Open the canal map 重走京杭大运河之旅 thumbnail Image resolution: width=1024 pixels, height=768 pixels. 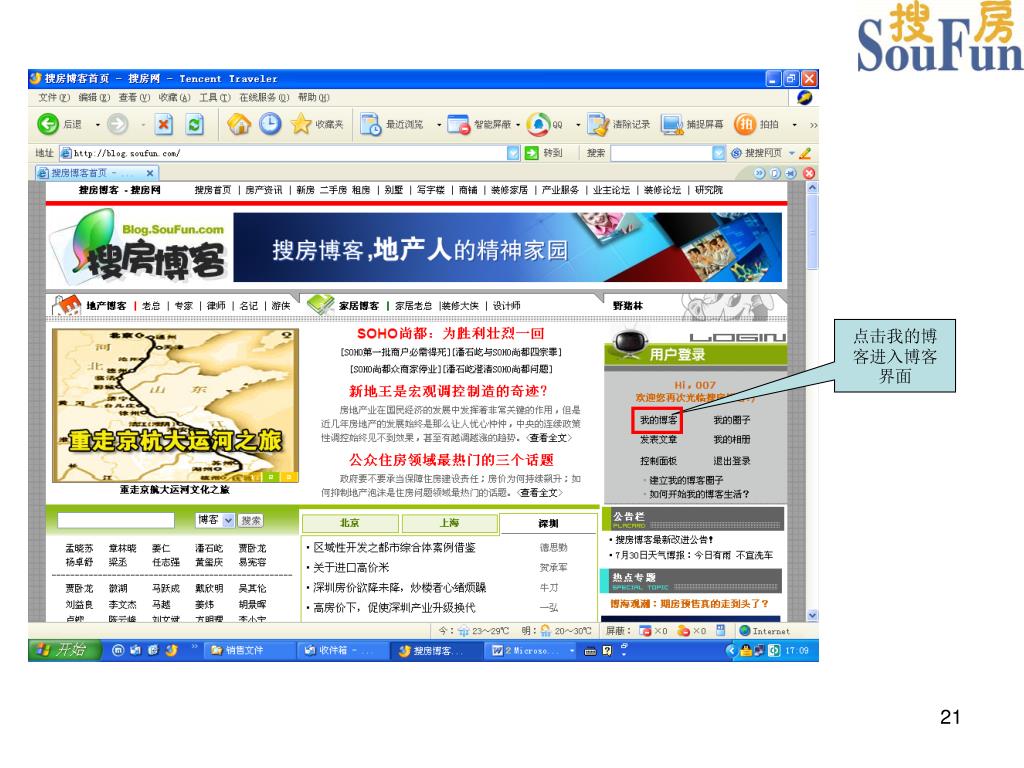click(x=175, y=406)
